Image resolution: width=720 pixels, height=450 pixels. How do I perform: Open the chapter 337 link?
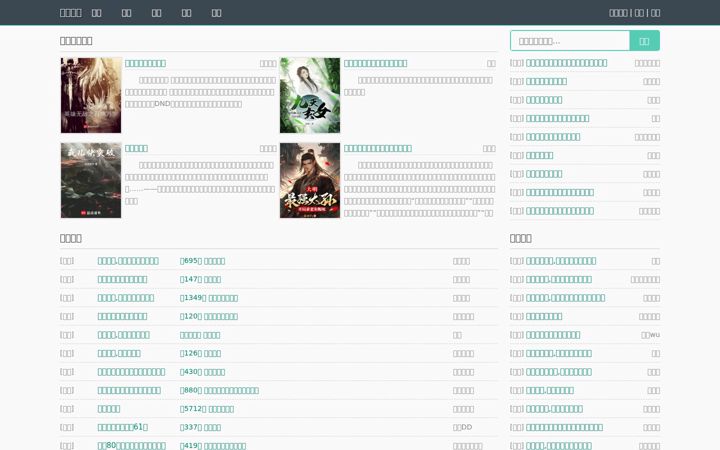click(x=200, y=427)
